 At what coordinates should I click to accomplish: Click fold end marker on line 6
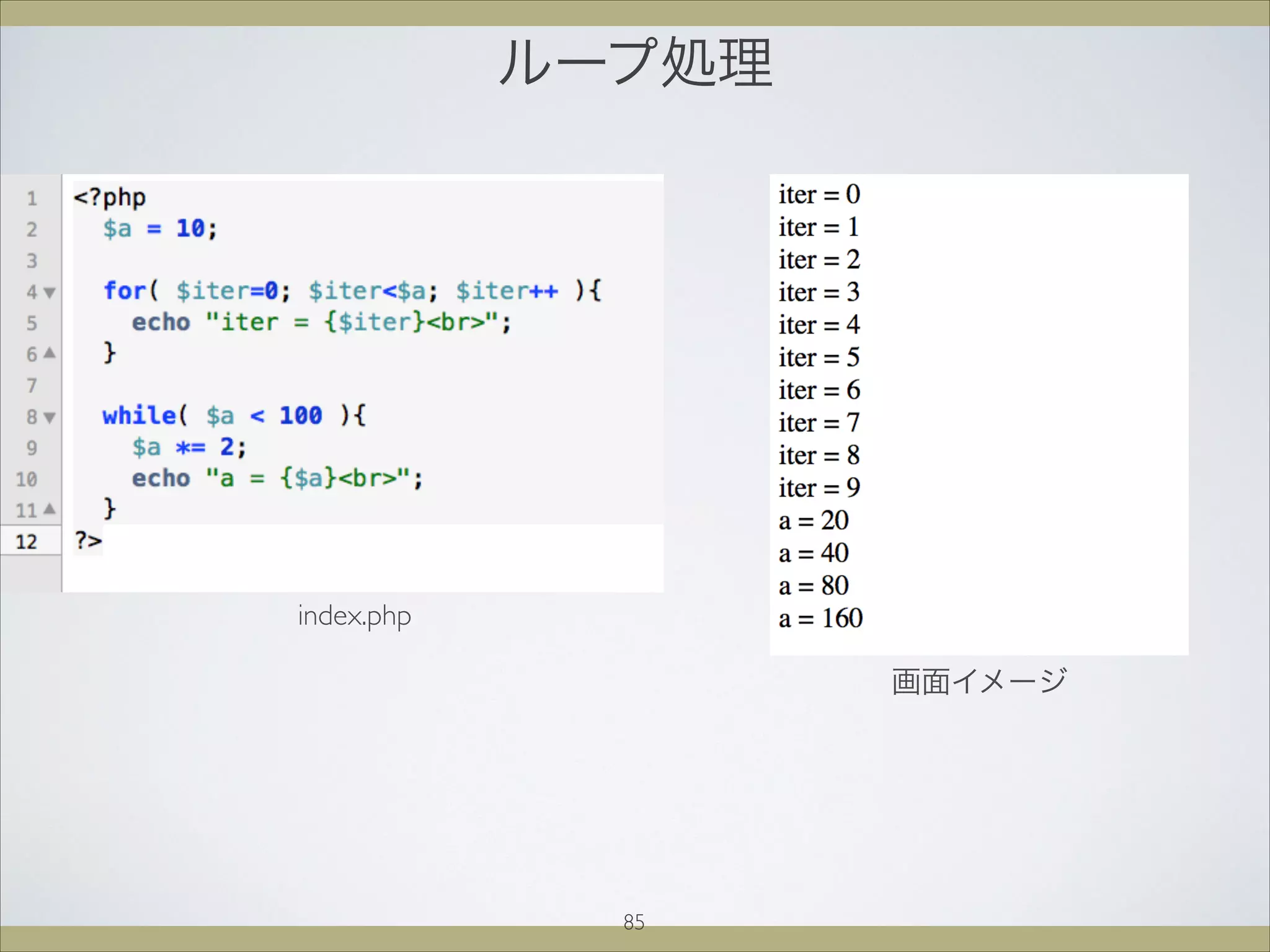coord(50,353)
